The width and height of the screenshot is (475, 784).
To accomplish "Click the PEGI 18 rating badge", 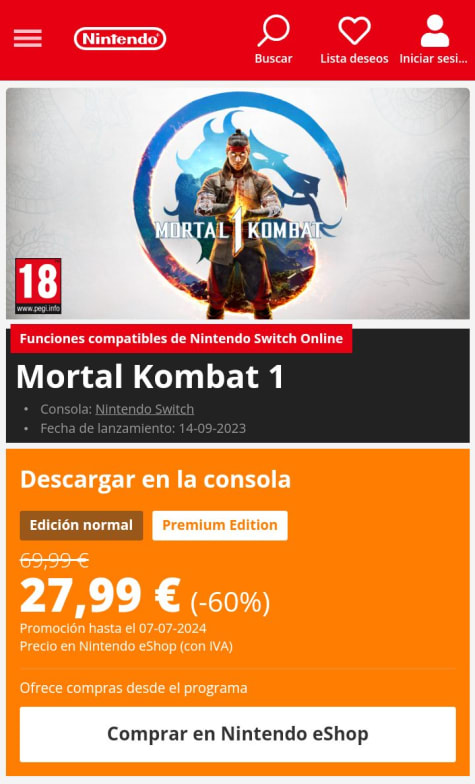I will point(38,286).
